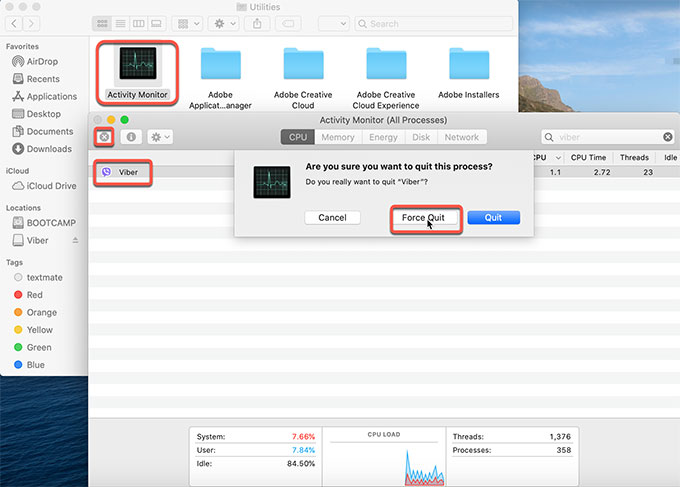Click the Finder search field
The width and height of the screenshot is (680, 487).
click(x=434, y=23)
